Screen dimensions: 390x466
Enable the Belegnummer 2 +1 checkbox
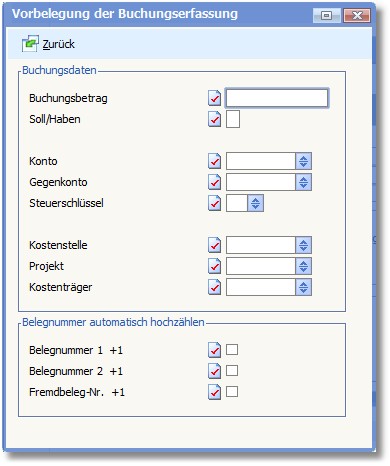click(x=232, y=371)
